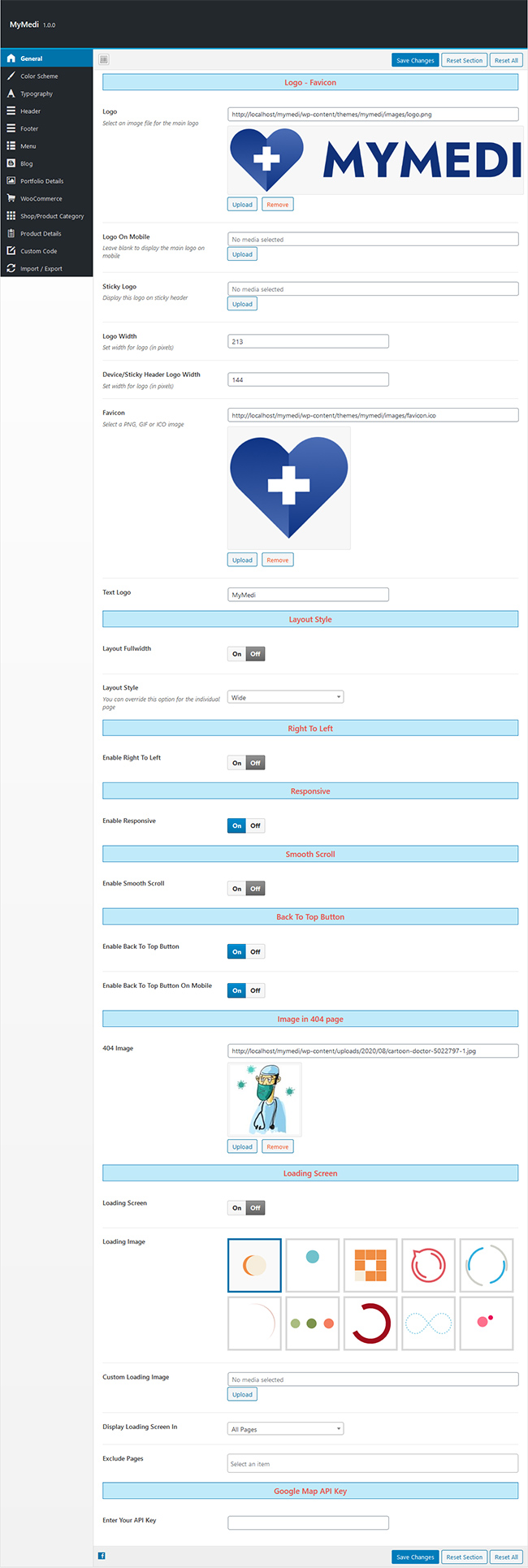Click the Blog icon in sidebar
The width and height of the screenshot is (528, 1568).
[11, 163]
